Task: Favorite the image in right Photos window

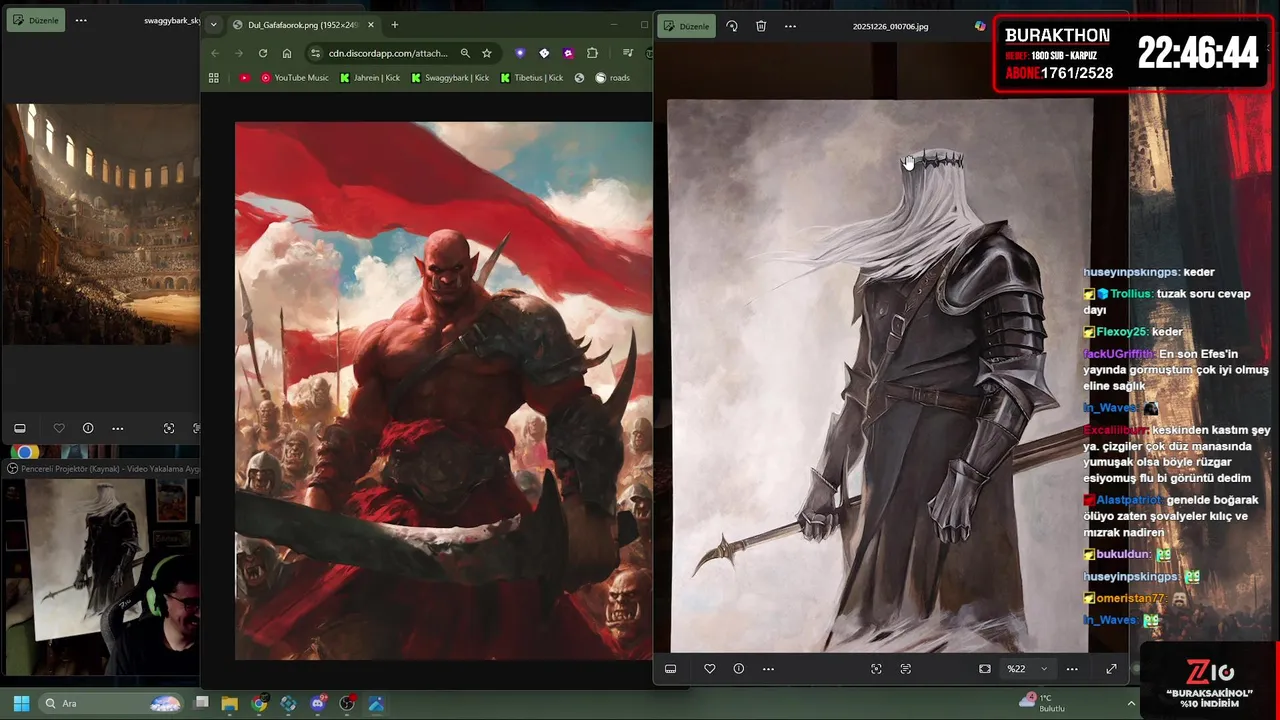Action: tap(709, 669)
